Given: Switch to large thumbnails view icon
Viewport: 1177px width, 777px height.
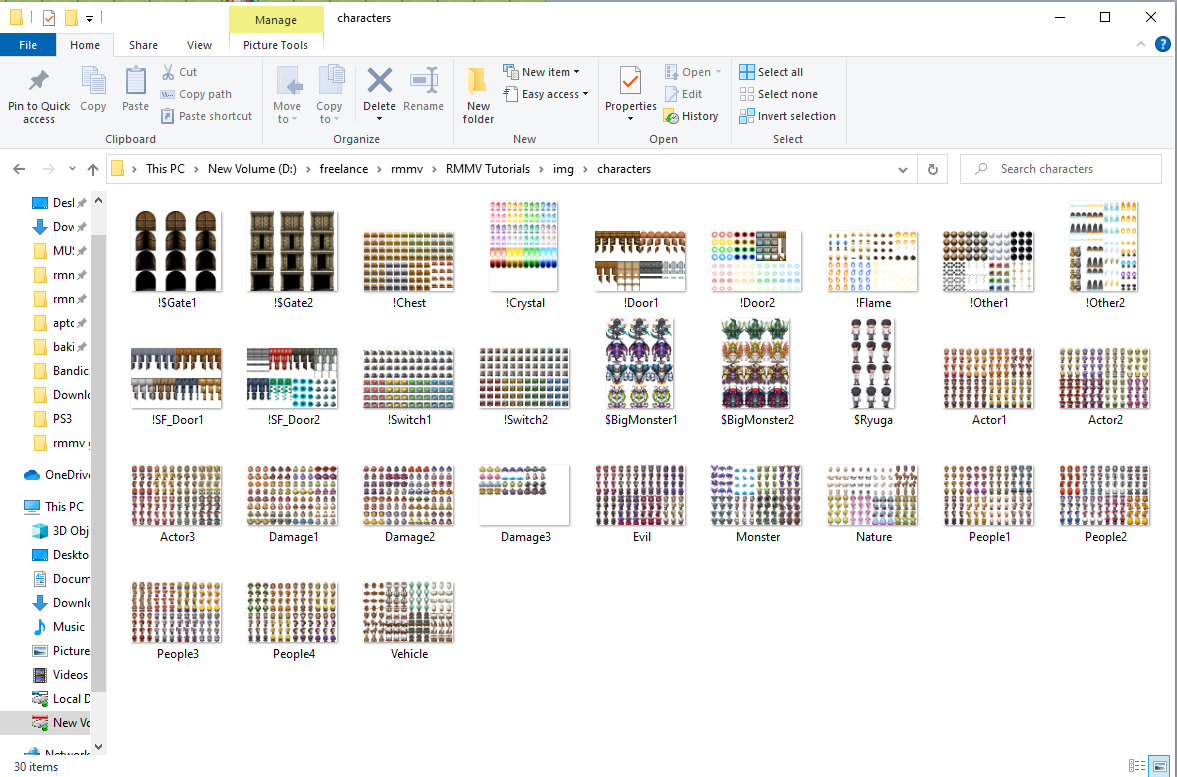Looking at the screenshot, I should coord(1160,766).
